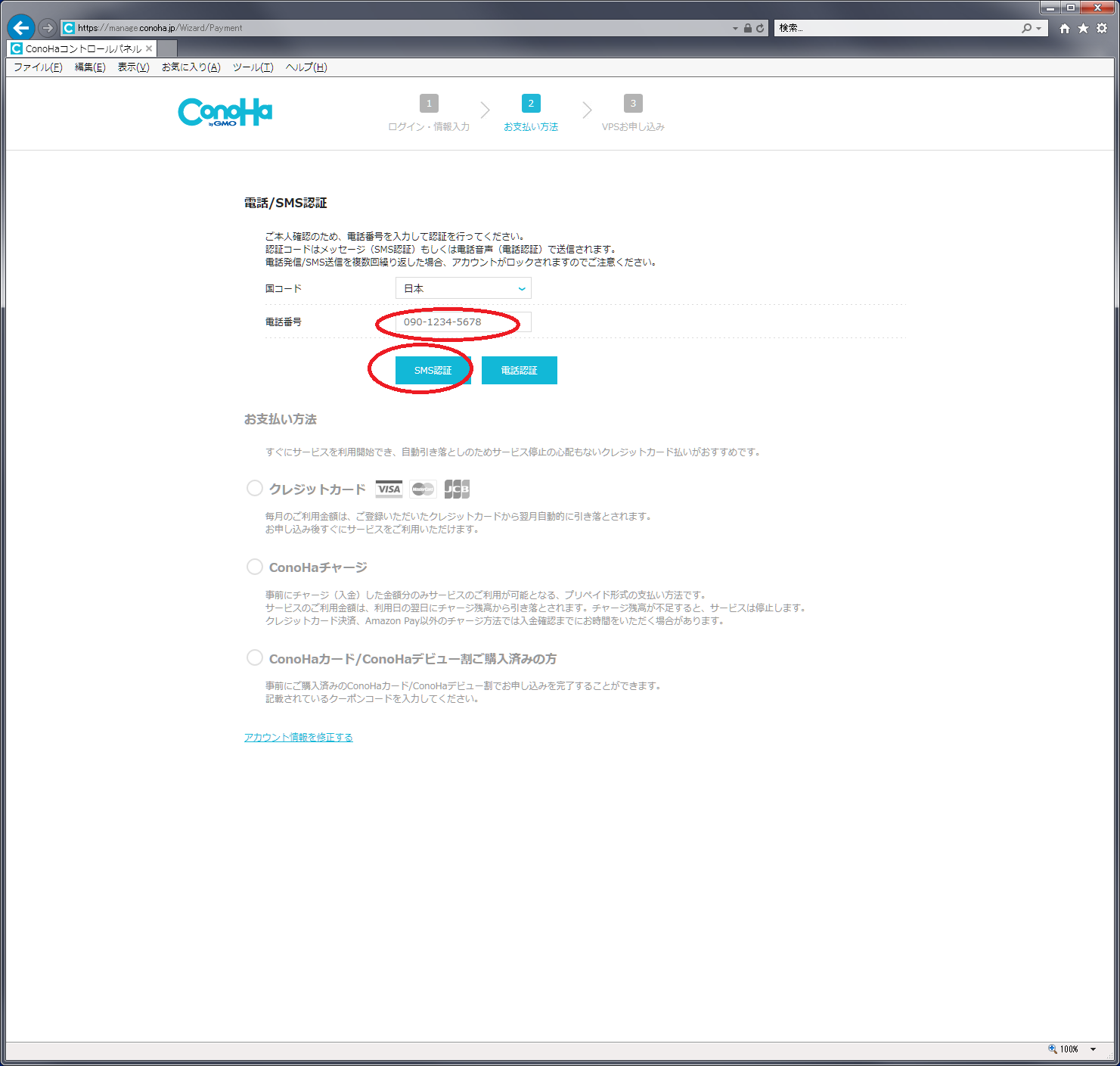
Task: Click step 1 ログイン・情報入力 indicator
Action: click(429, 113)
